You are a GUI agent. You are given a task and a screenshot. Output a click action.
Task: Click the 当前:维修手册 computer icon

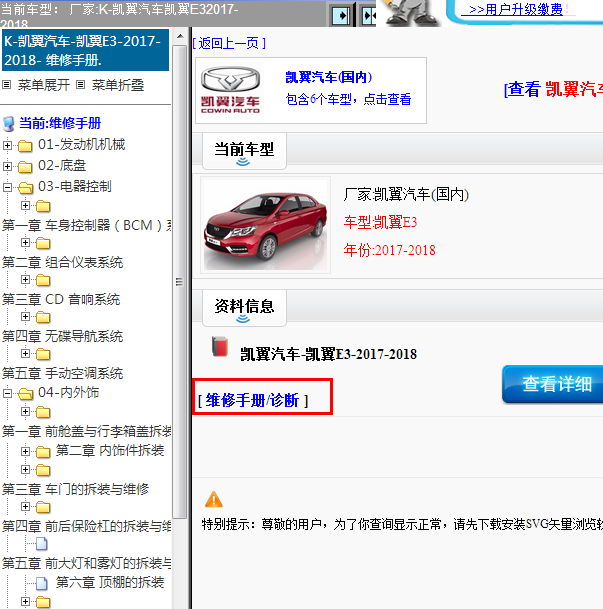coord(9,124)
